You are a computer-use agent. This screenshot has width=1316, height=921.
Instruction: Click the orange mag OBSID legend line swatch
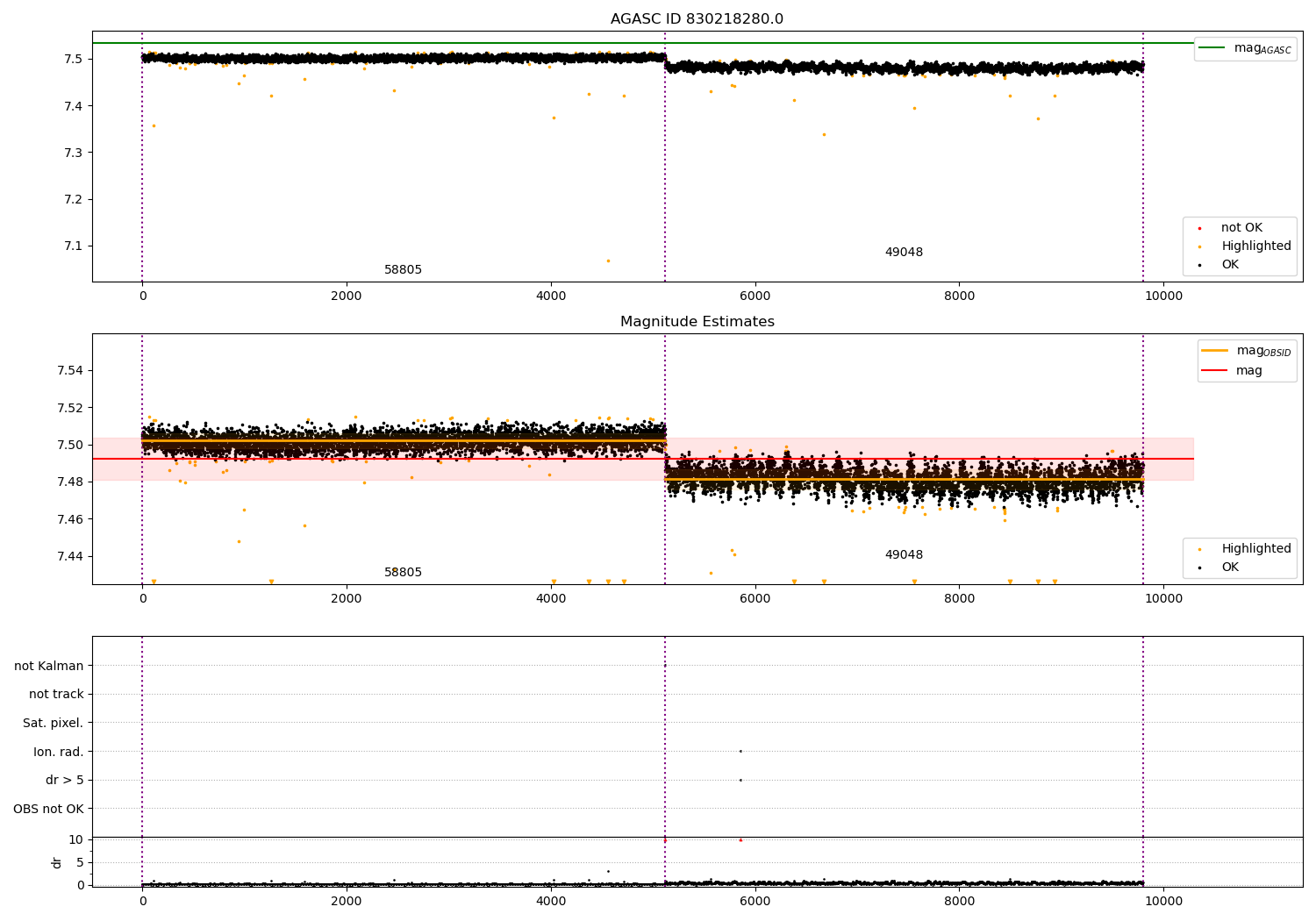[1215, 351]
